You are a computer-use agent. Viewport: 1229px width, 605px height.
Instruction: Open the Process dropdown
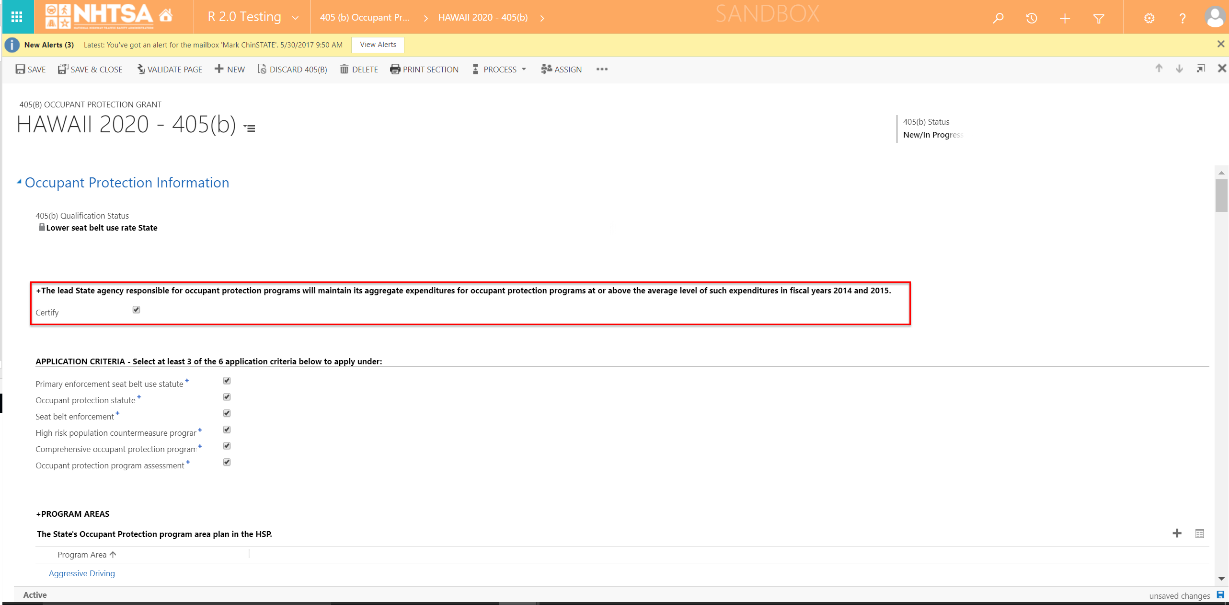[500, 69]
